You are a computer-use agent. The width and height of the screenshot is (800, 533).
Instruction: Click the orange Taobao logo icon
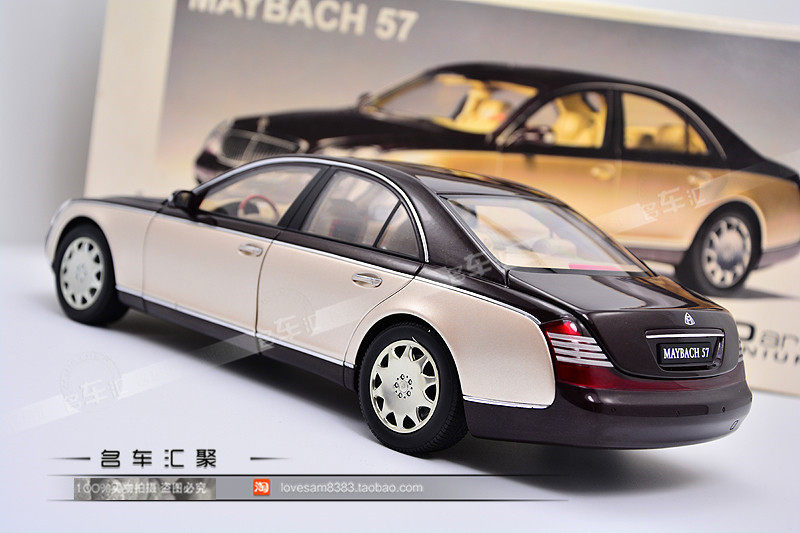click(x=261, y=487)
